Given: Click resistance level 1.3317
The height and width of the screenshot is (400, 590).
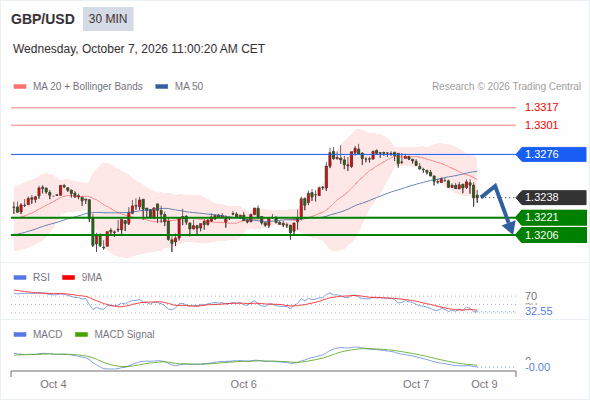Looking at the screenshot, I should (541, 107).
